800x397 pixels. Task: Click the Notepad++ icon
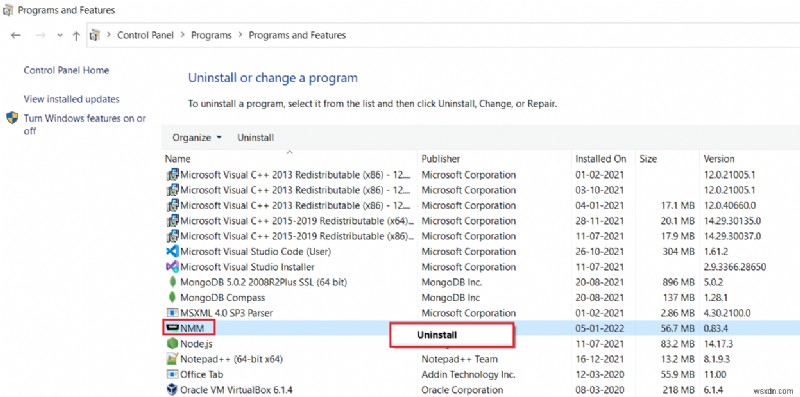point(172,359)
